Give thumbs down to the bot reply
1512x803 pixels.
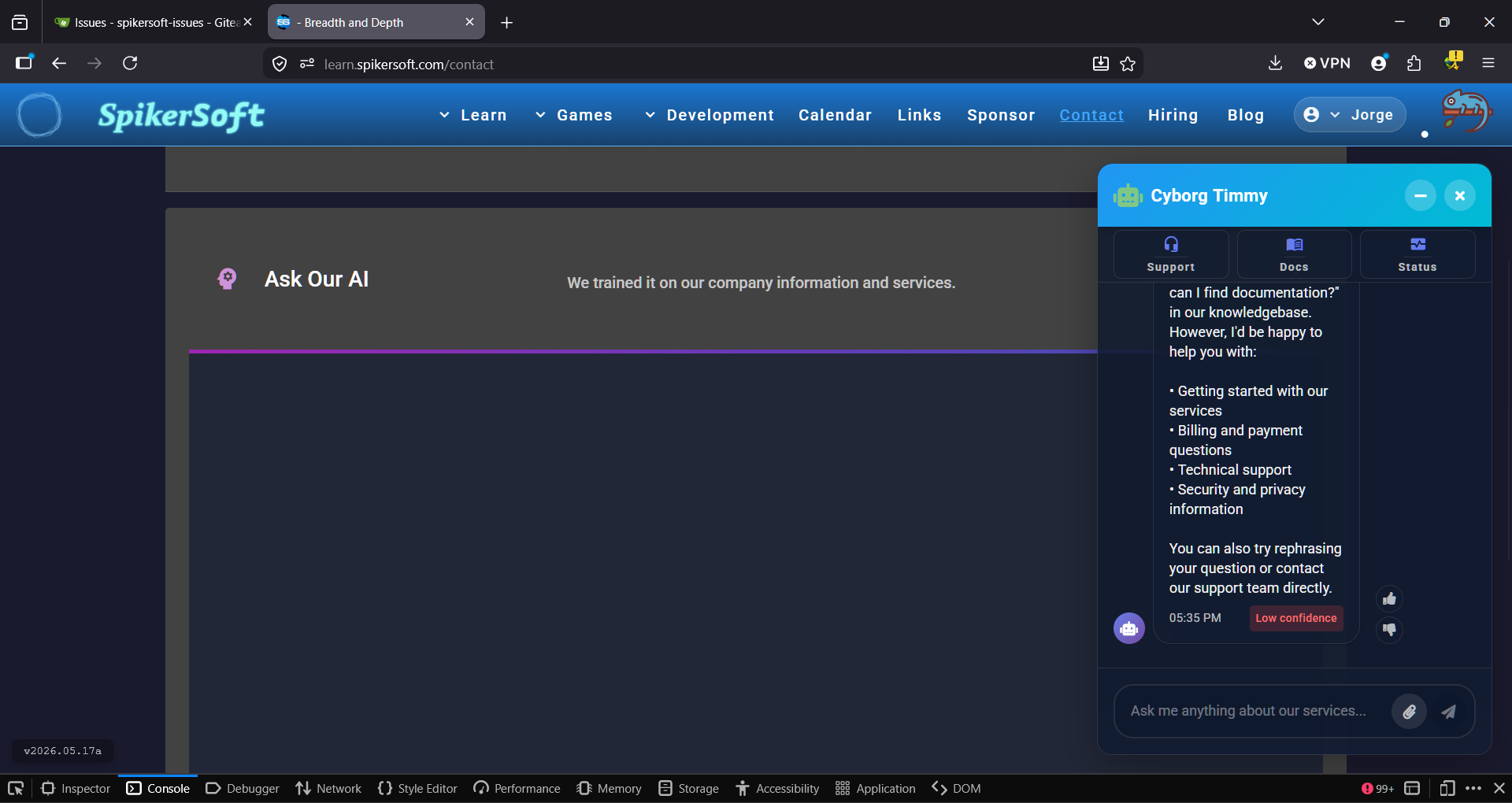(x=1389, y=630)
